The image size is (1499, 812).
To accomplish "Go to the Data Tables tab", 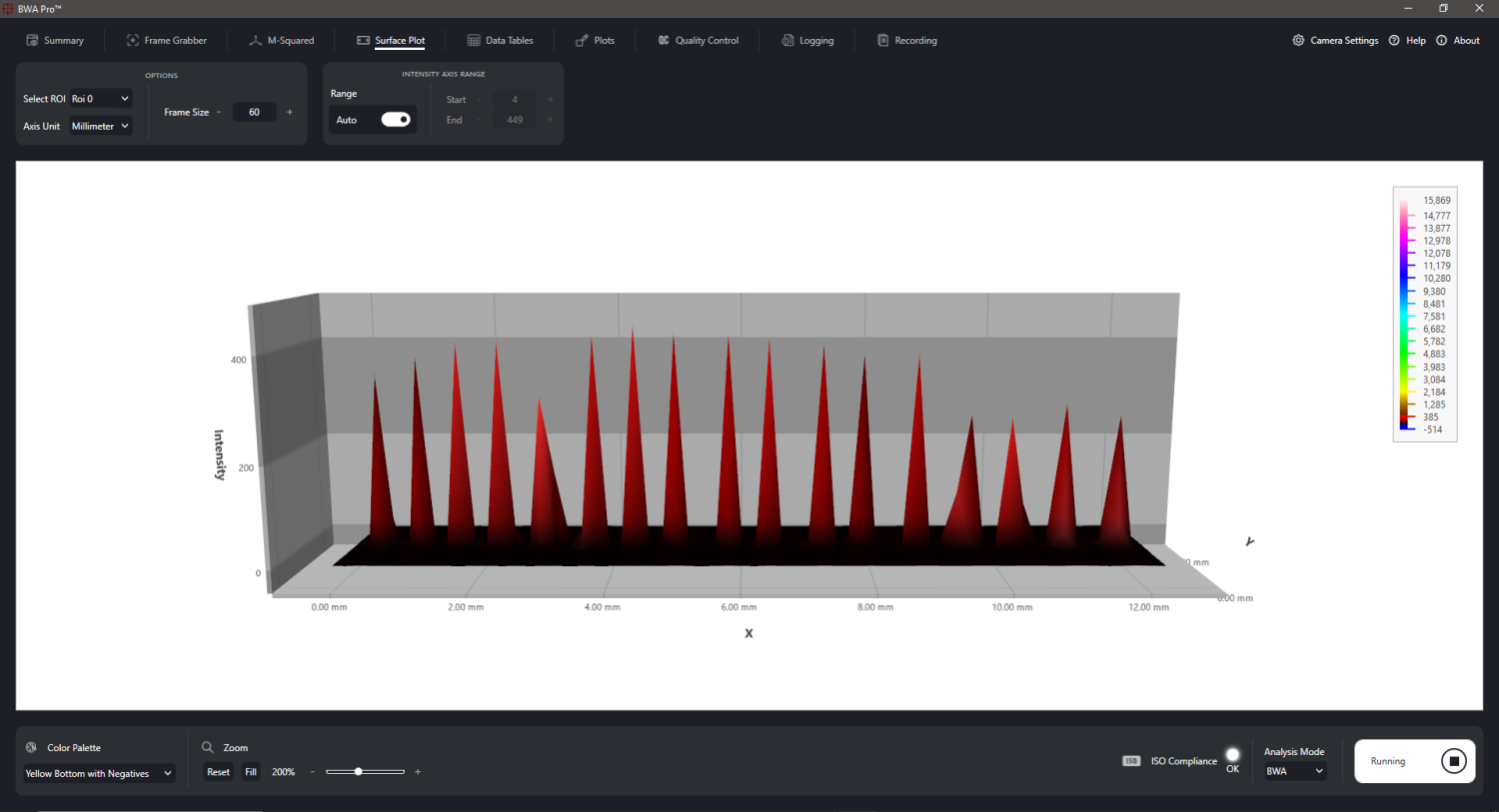I will [500, 41].
